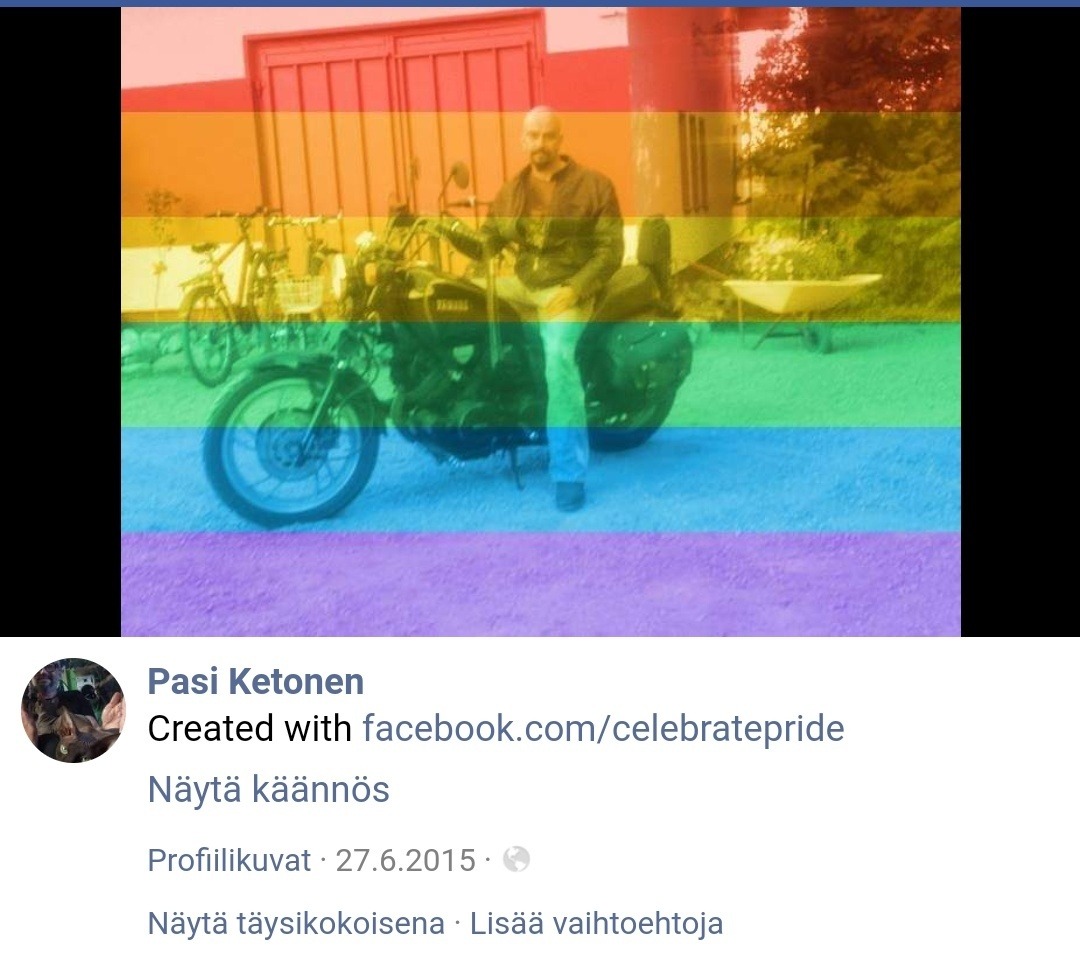The height and width of the screenshot is (964, 1080).
Task: Click the blue header bar at top
Action: coord(540,3)
